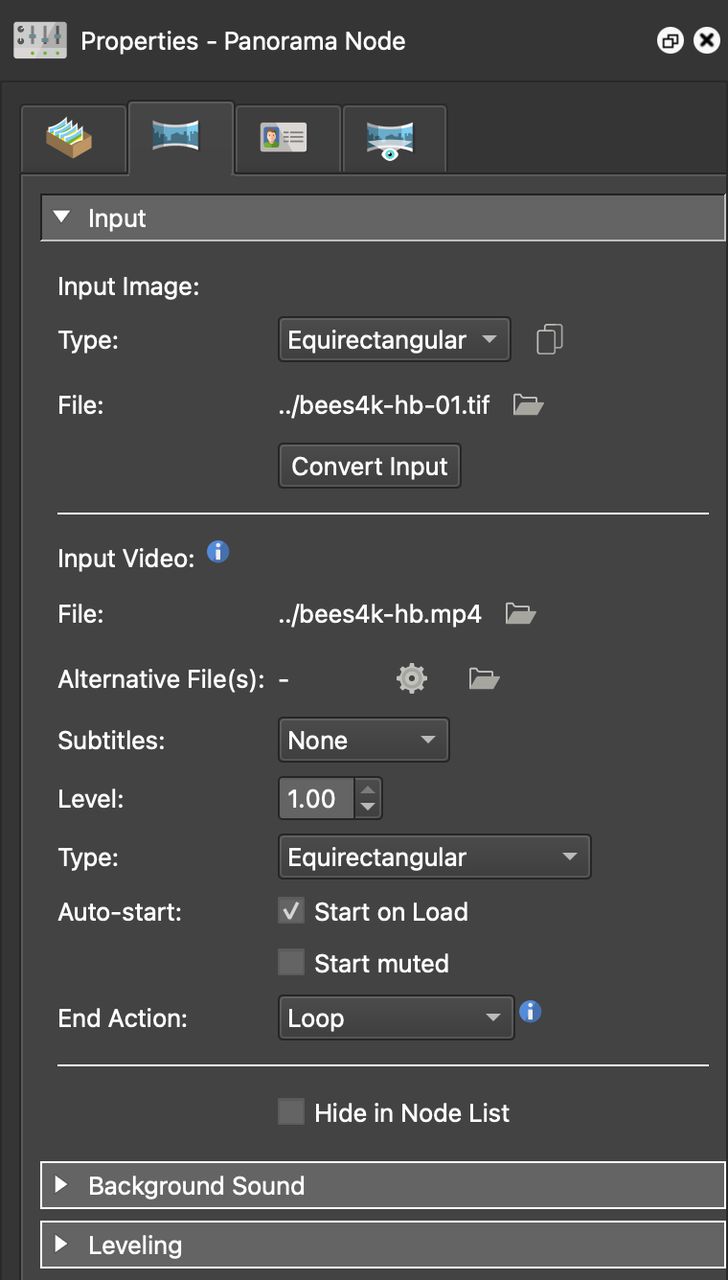Viewport: 728px width, 1280px height.
Task: Browse for input image file bees4k-hb-01.tif
Action: click(527, 405)
